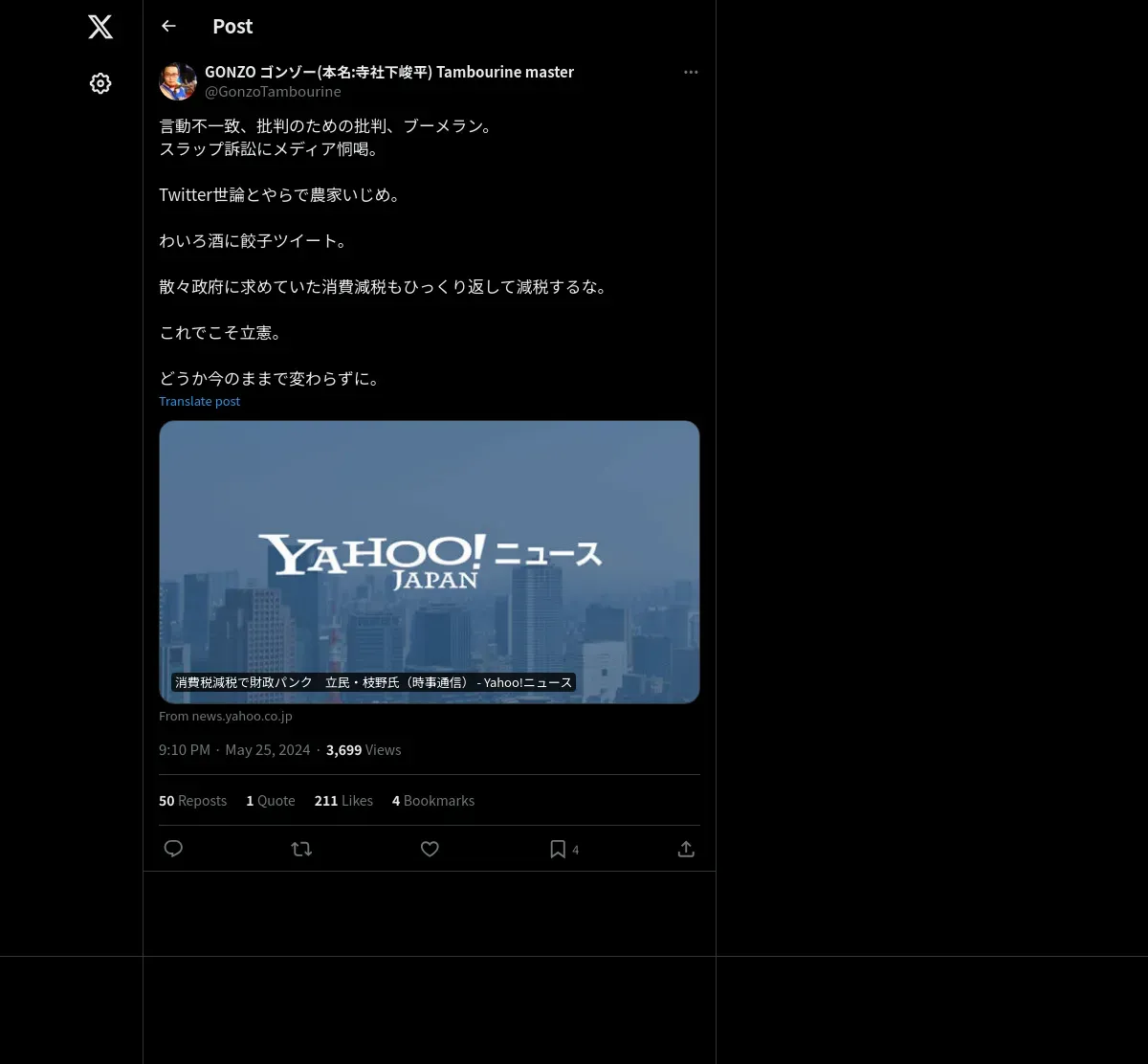
Task: Open the post's more options ellipsis
Action: (691, 72)
